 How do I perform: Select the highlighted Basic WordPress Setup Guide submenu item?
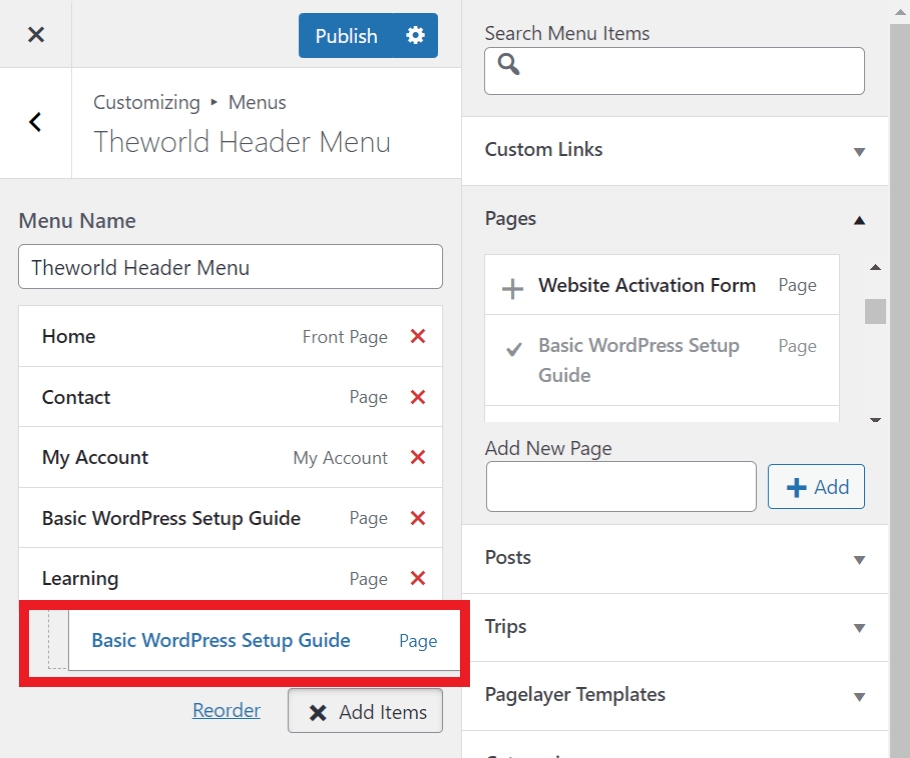tap(221, 641)
